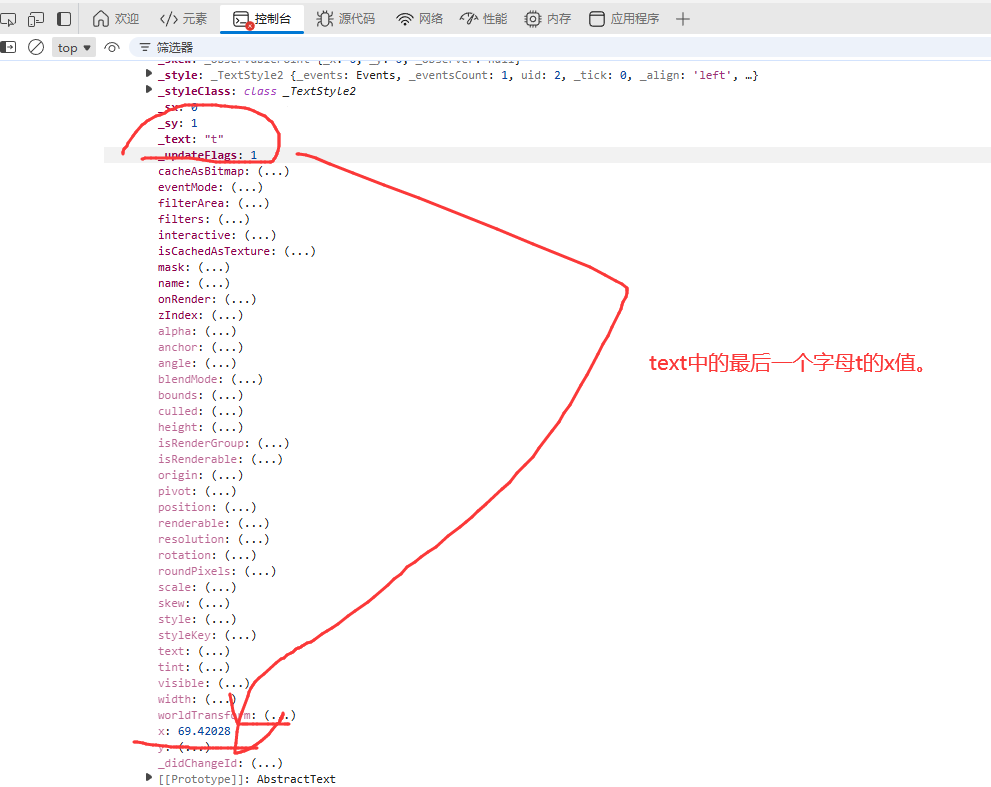991x787 pixels.
Task: Toggle the console sidebar icon
Action: 8,47
